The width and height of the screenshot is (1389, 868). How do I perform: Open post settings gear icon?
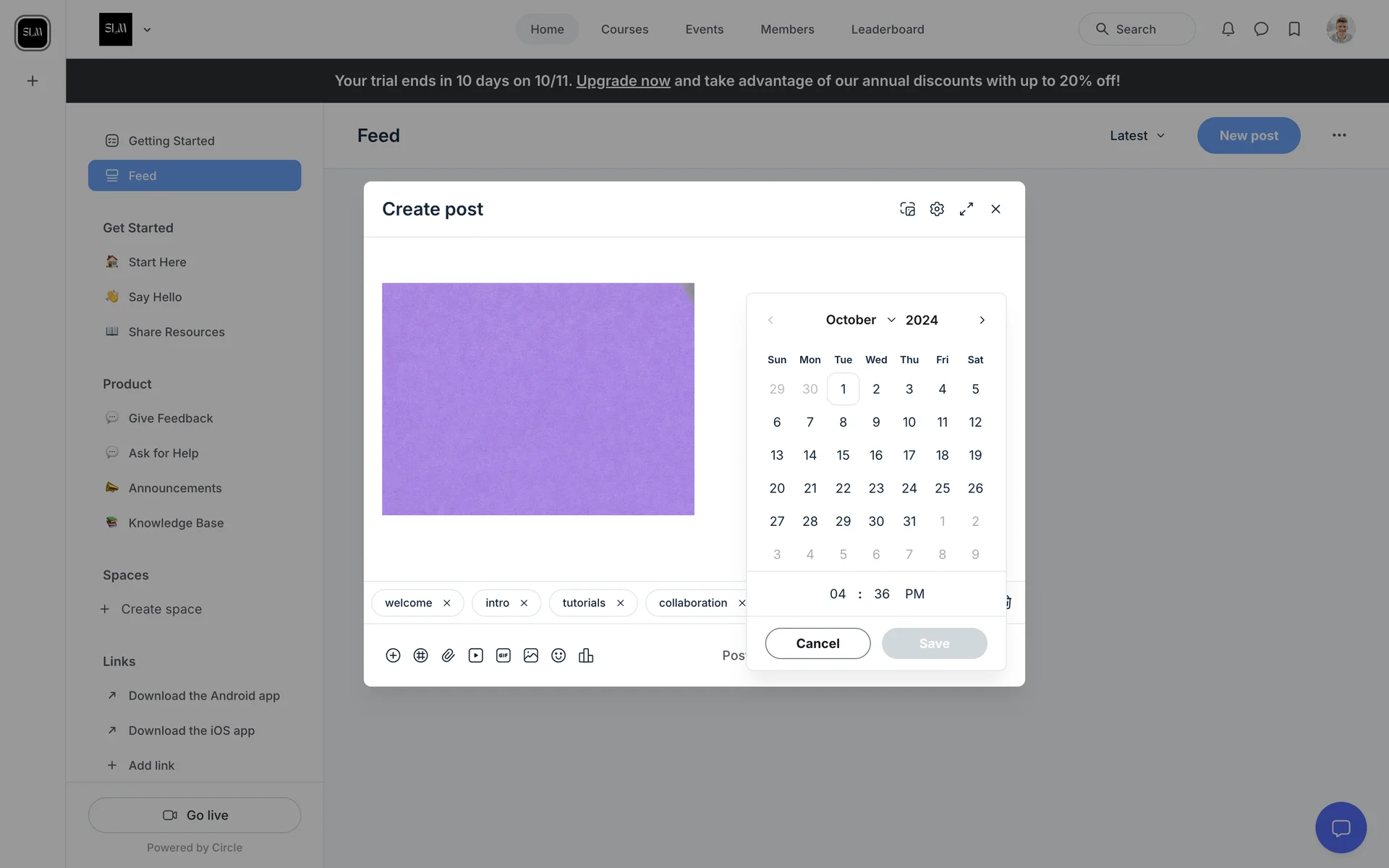click(x=937, y=209)
